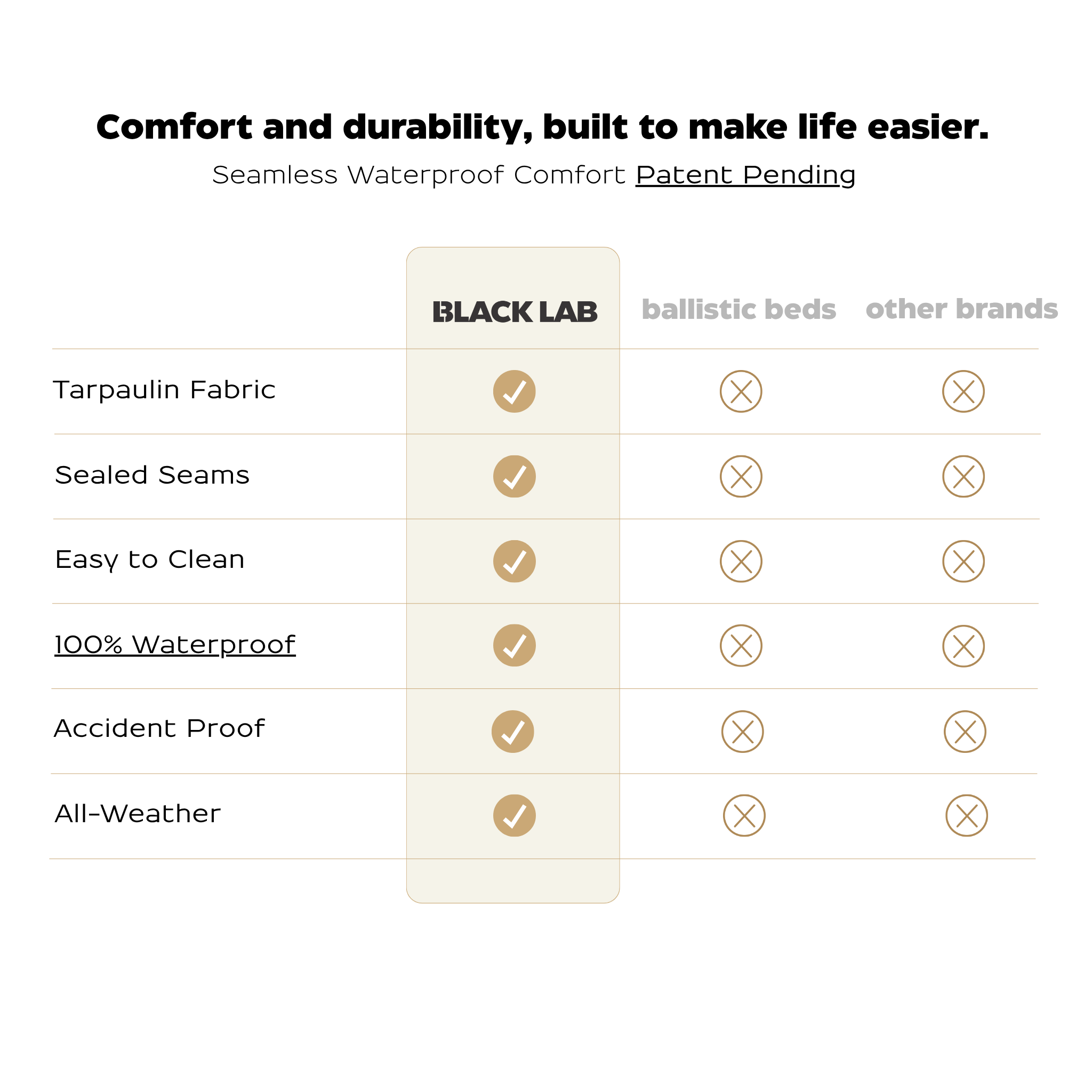
Task: Click Black Lab's Sealed Seams checkmark
Action: coord(515,477)
